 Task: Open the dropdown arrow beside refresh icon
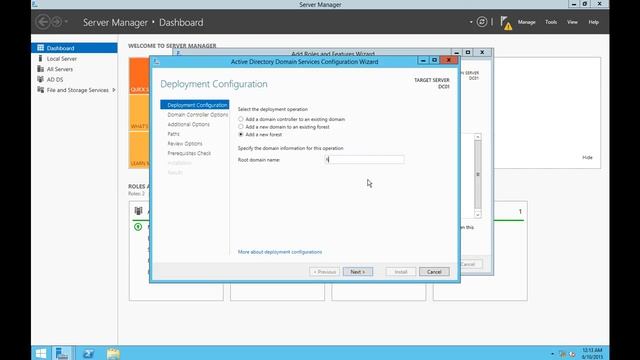pos(471,22)
